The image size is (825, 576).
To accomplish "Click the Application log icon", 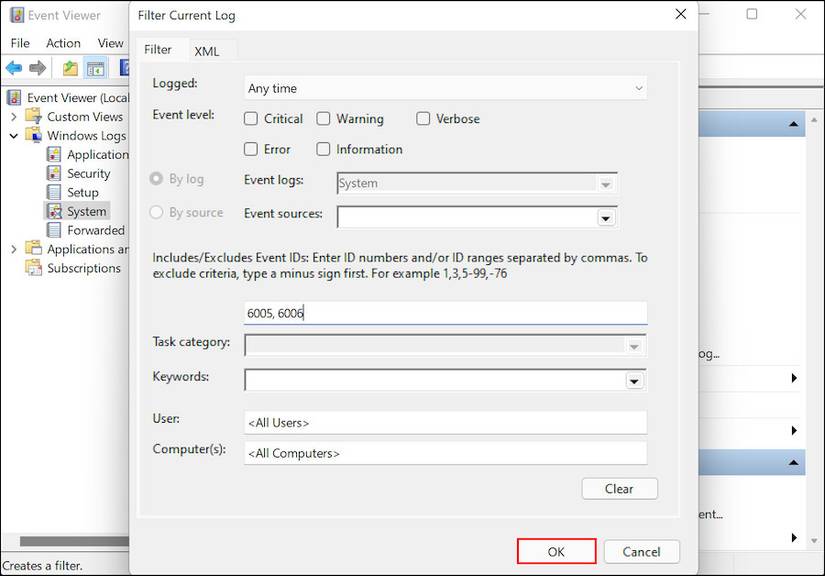I will coord(54,154).
